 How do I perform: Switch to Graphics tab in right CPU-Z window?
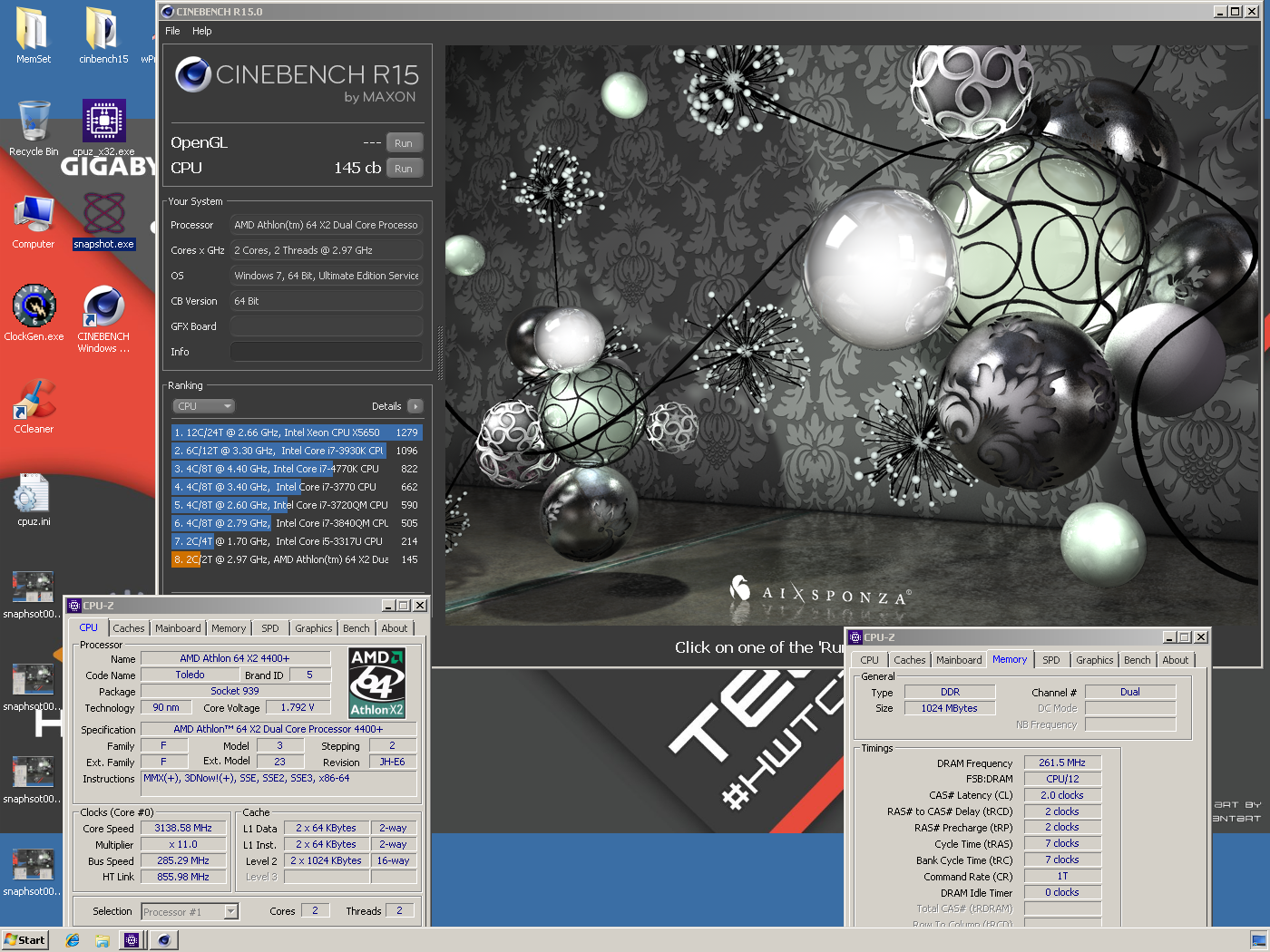coord(1095,660)
